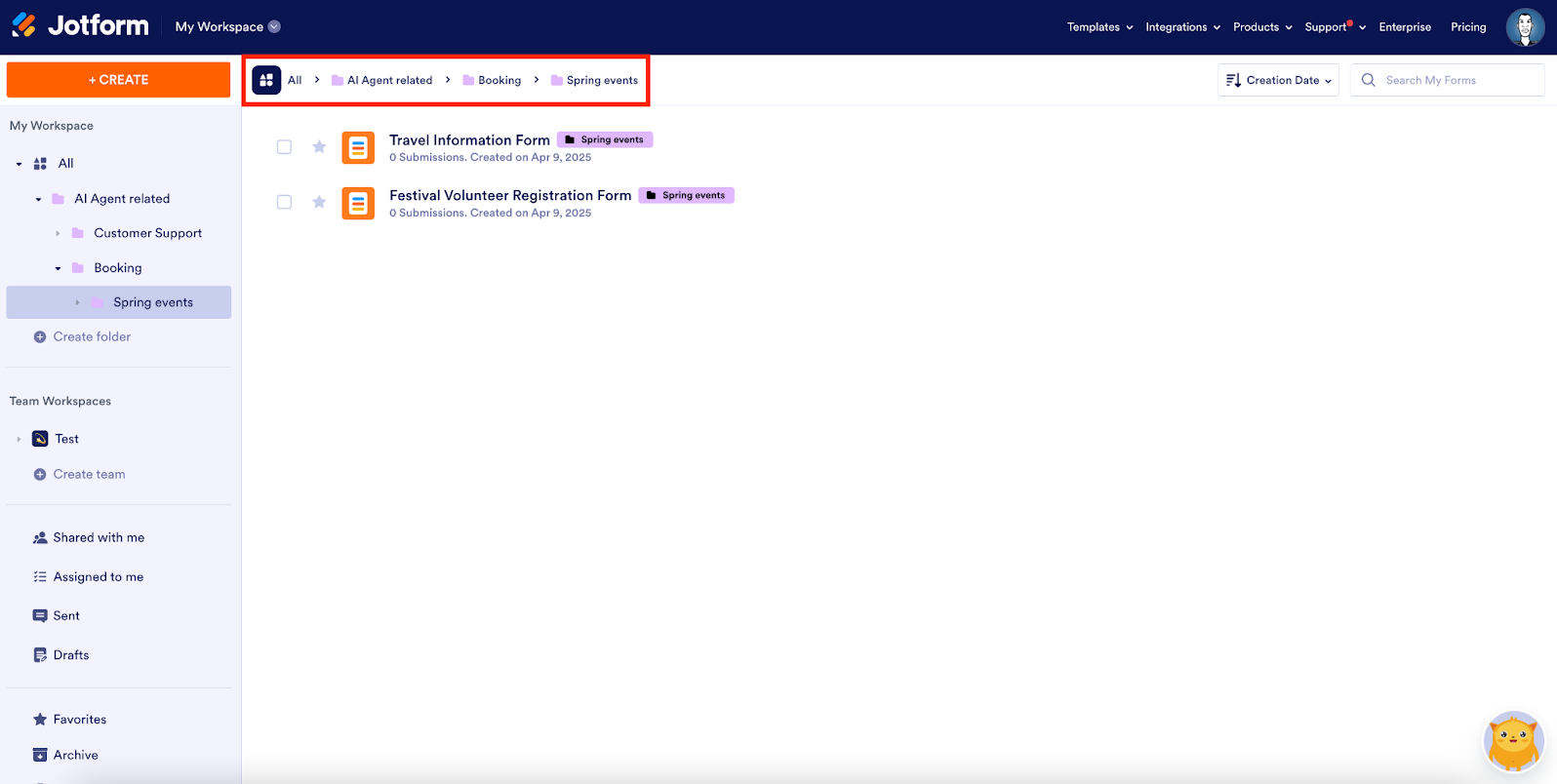Click the Create team plus icon
This screenshot has width=1557, height=784.
(x=40, y=474)
